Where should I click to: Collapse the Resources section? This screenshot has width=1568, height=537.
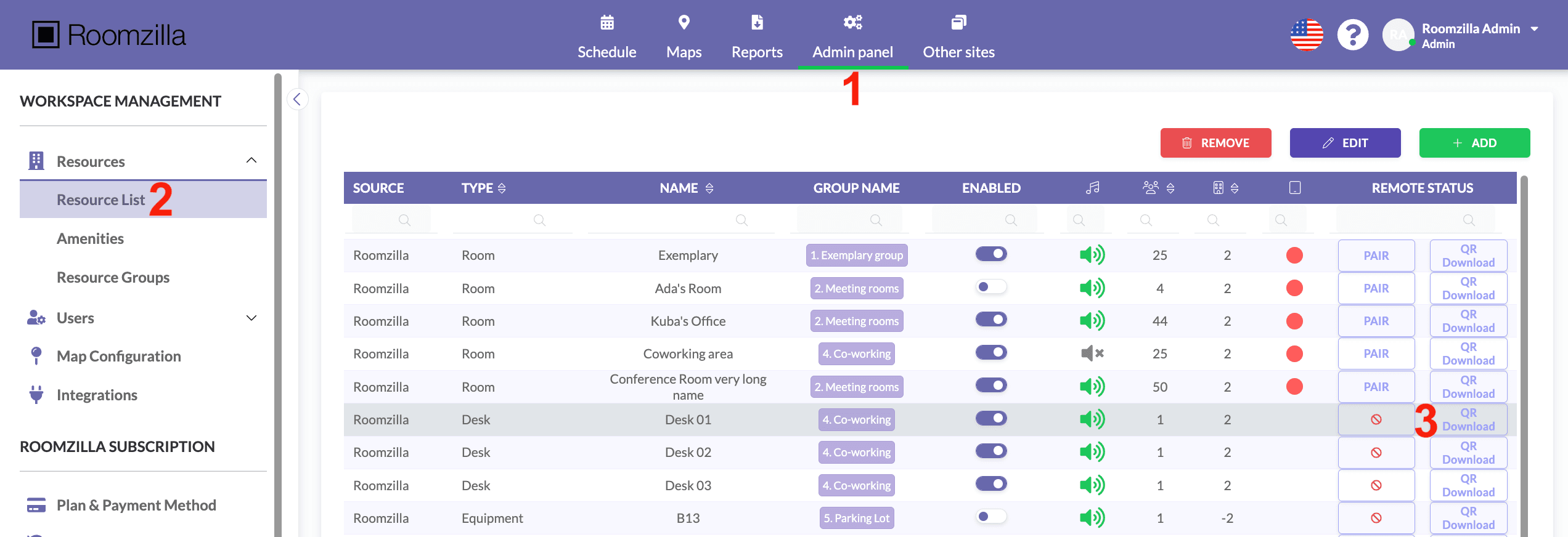pyautogui.click(x=251, y=161)
